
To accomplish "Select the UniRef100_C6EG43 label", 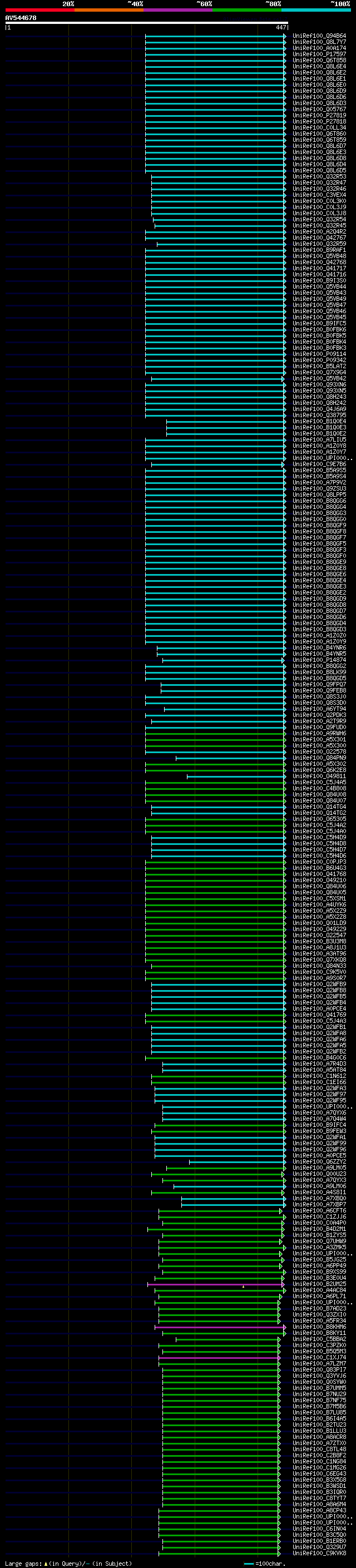I will (319, 1474).
